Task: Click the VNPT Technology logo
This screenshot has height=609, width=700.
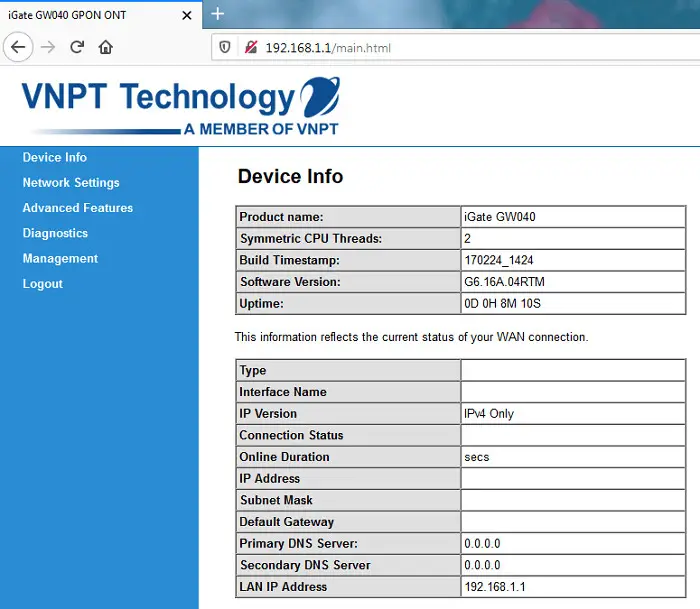Action: (x=181, y=107)
